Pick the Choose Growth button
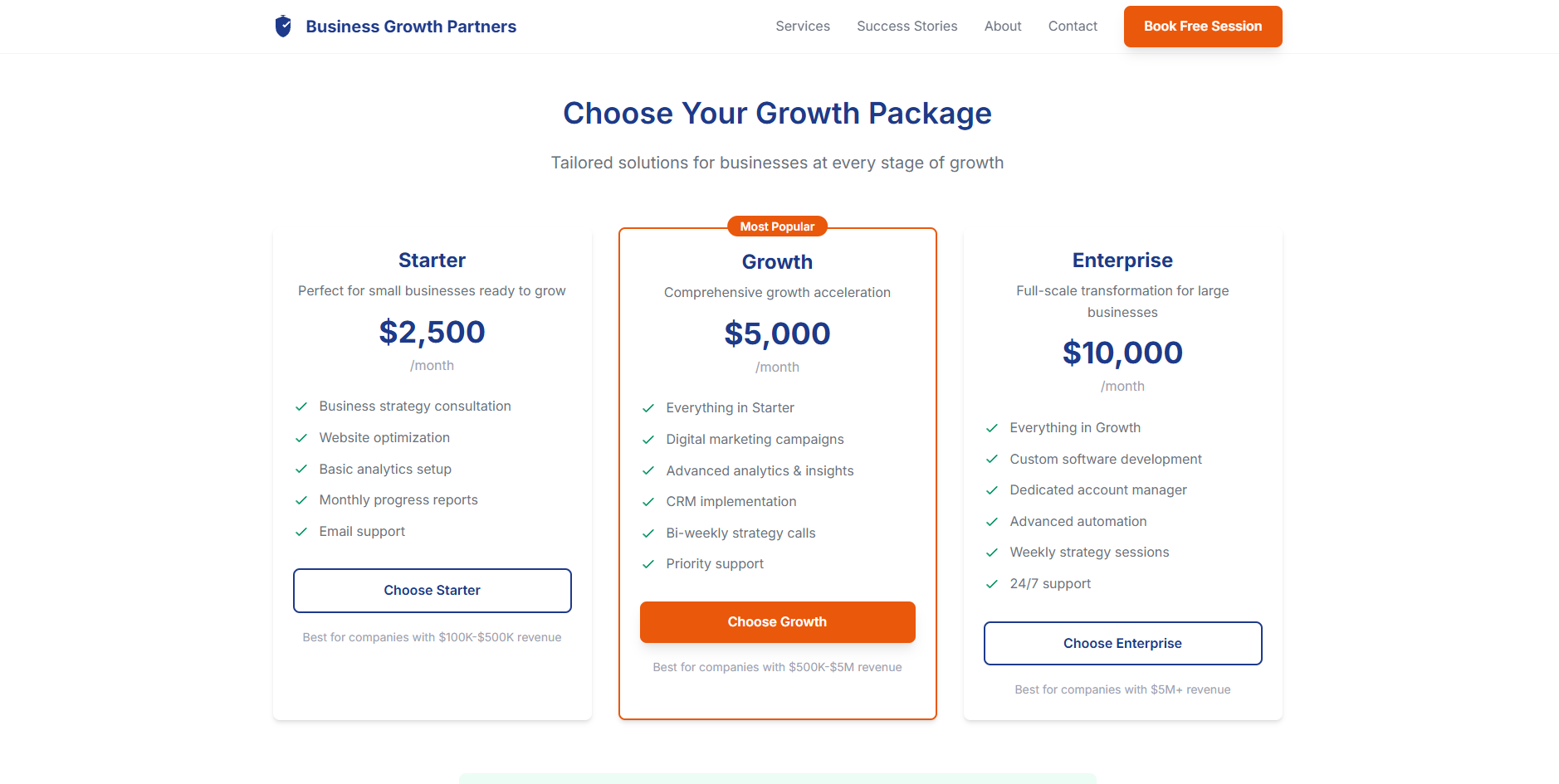This screenshot has width=1559, height=784. (777, 622)
